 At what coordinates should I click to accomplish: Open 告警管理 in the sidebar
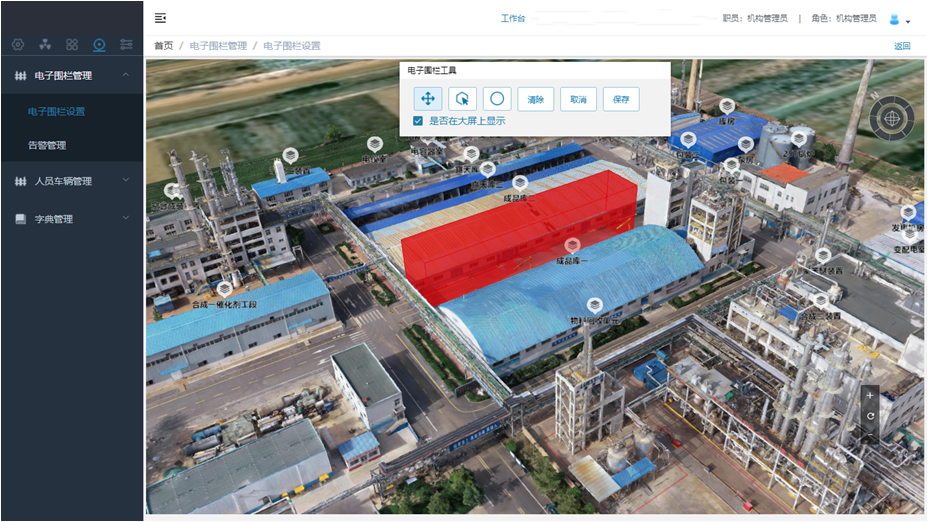47,145
